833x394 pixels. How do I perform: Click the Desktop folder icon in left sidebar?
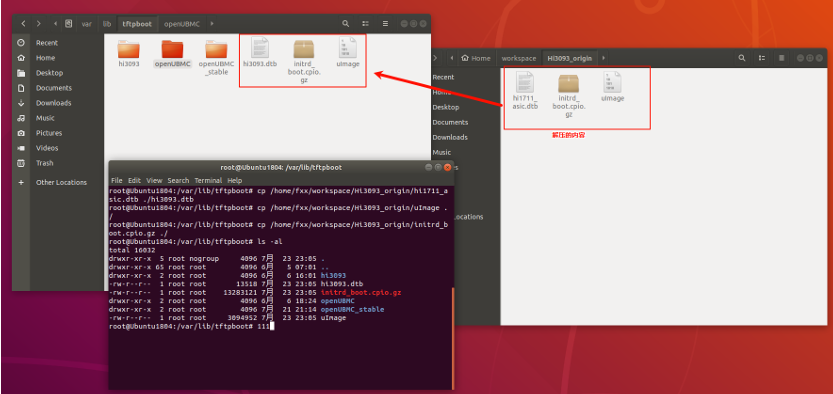click(x=21, y=73)
